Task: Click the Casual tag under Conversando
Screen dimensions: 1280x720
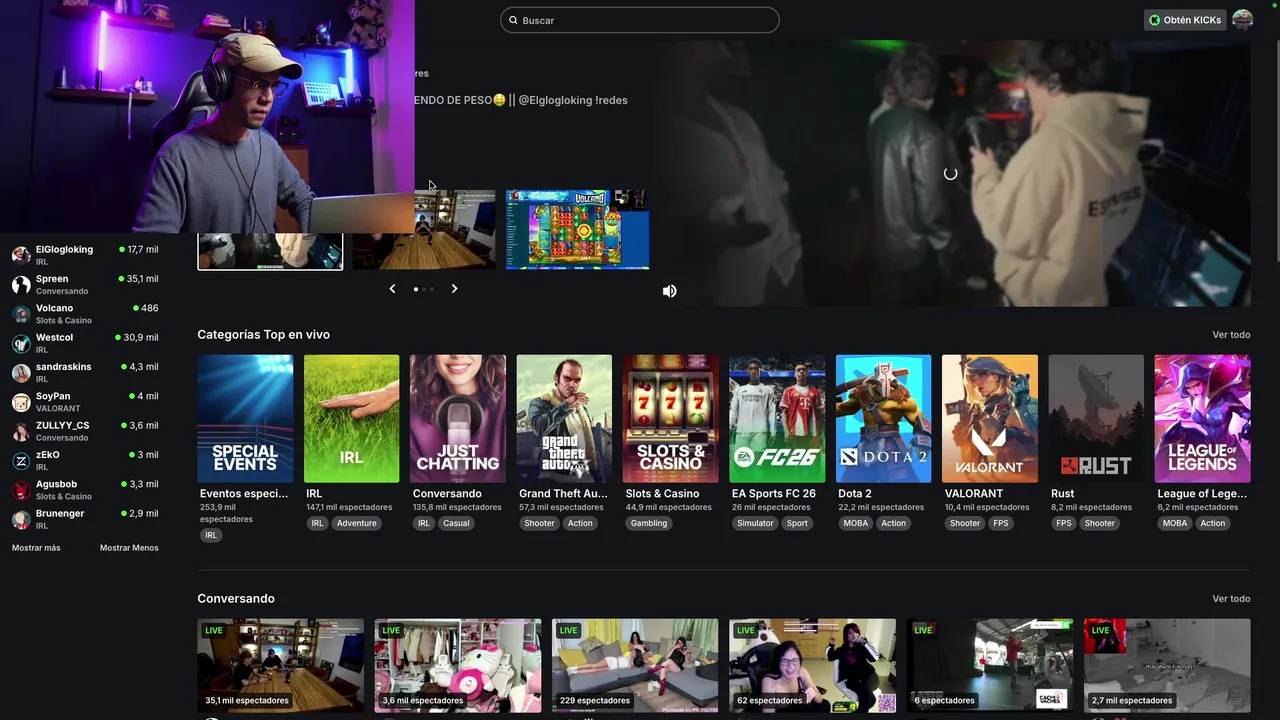Action: tap(456, 523)
